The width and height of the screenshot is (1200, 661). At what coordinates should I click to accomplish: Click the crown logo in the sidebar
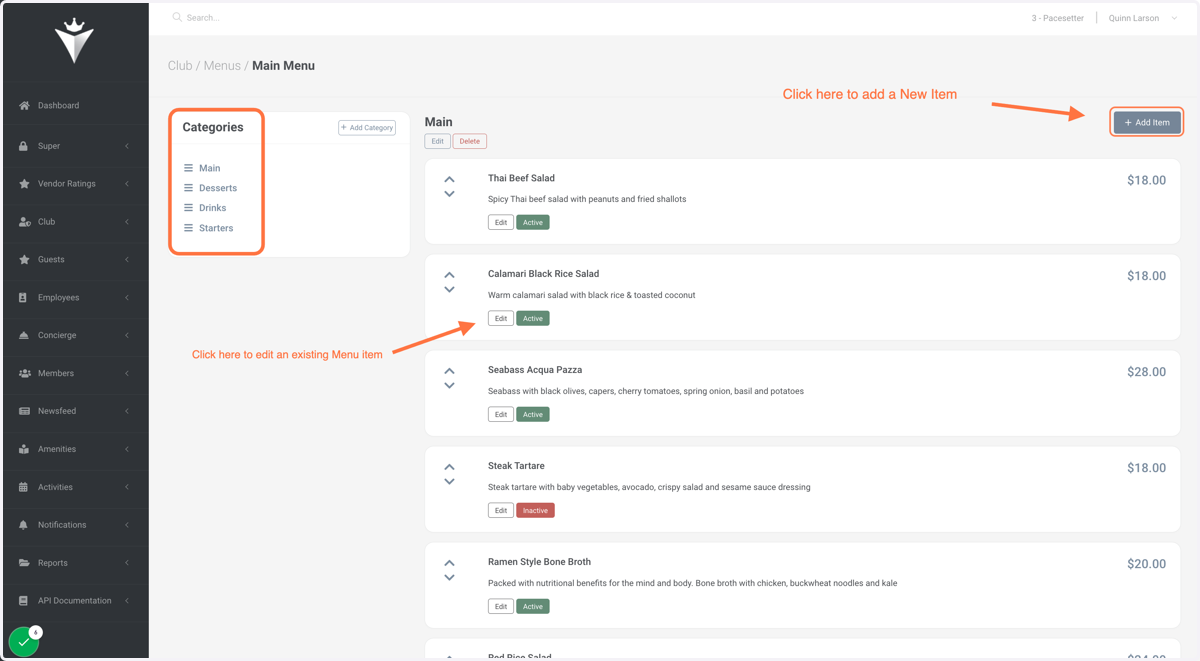[74, 41]
